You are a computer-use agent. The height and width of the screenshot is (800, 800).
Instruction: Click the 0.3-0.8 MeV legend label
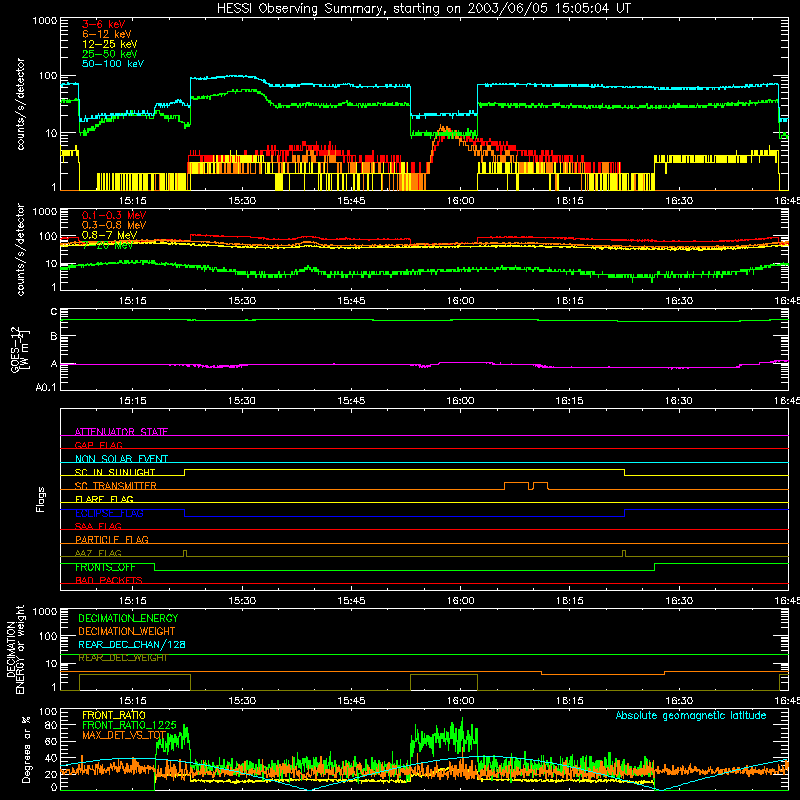114,225
